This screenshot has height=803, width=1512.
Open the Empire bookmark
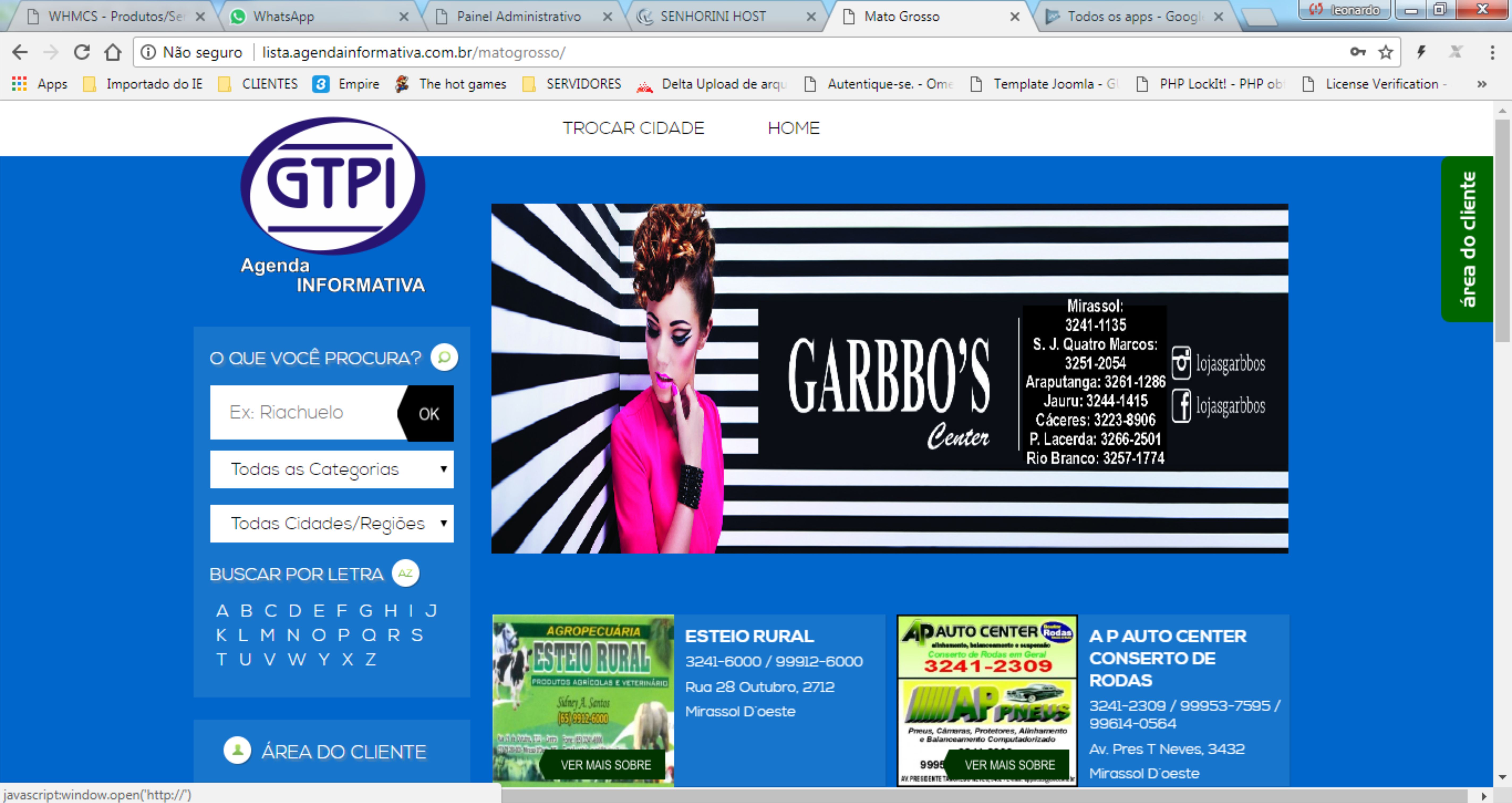coord(346,84)
